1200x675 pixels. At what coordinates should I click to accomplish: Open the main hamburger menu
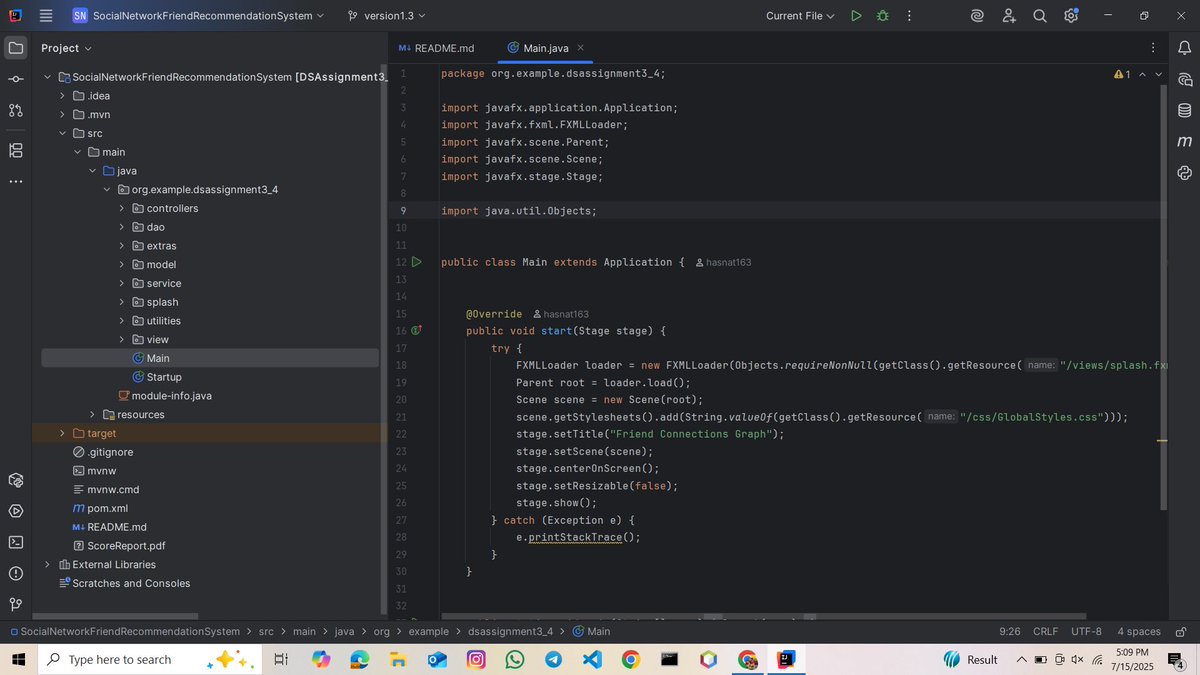(x=46, y=16)
